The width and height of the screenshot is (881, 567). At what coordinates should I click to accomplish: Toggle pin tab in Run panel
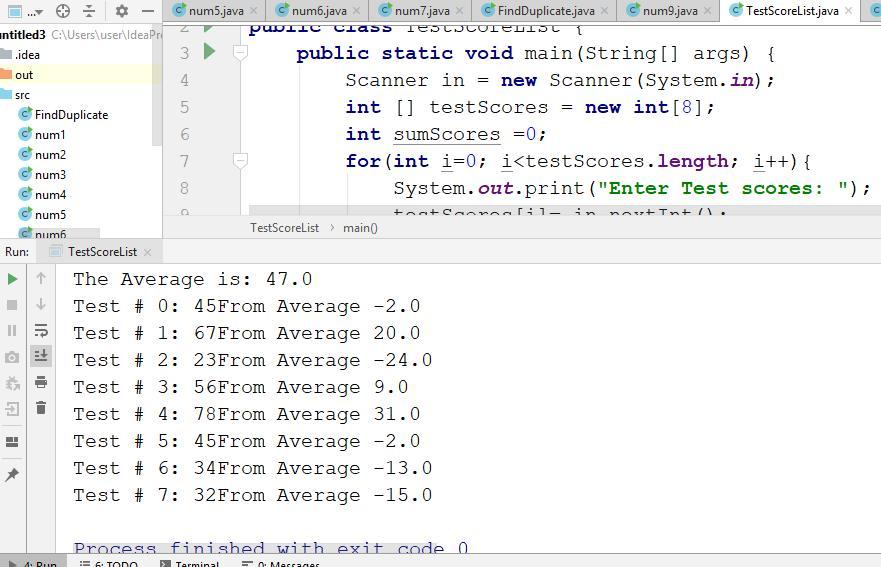coord(12,475)
